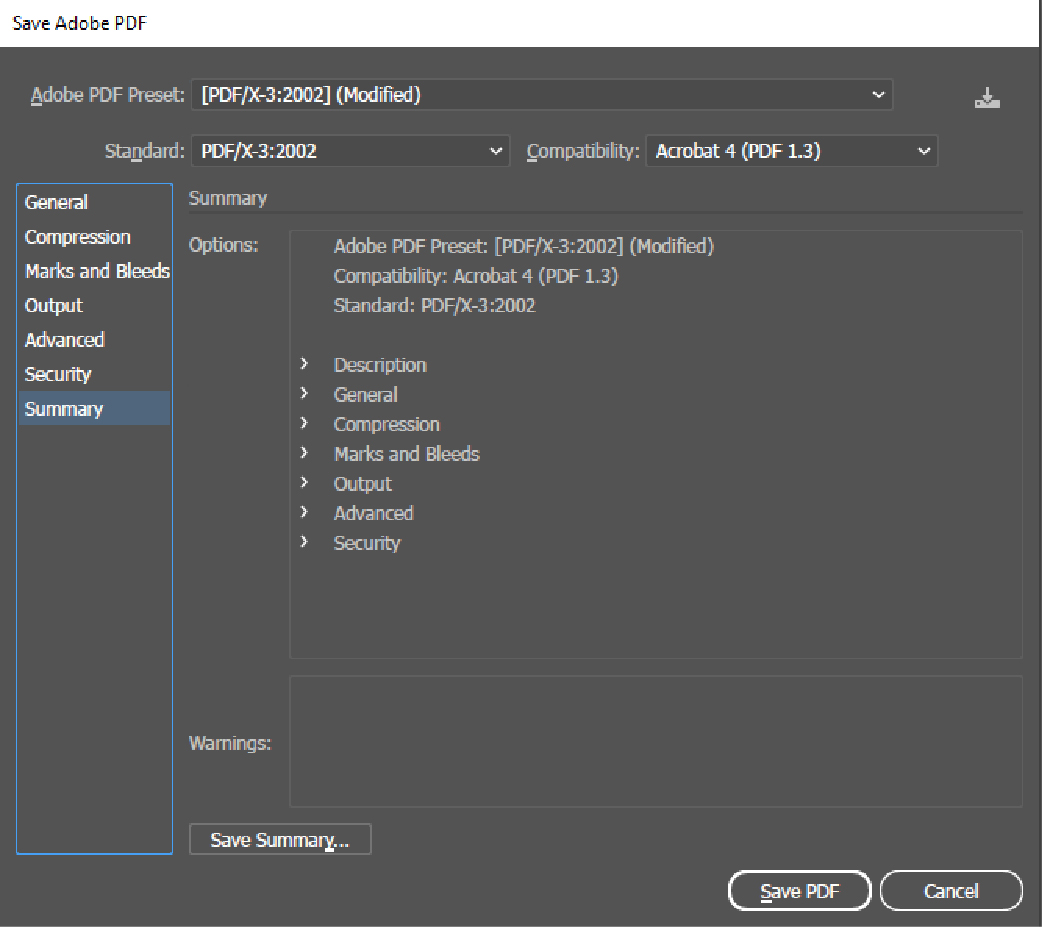The height and width of the screenshot is (927, 1042).
Task: Expand the Security summary chevron
Action: [304, 542]
